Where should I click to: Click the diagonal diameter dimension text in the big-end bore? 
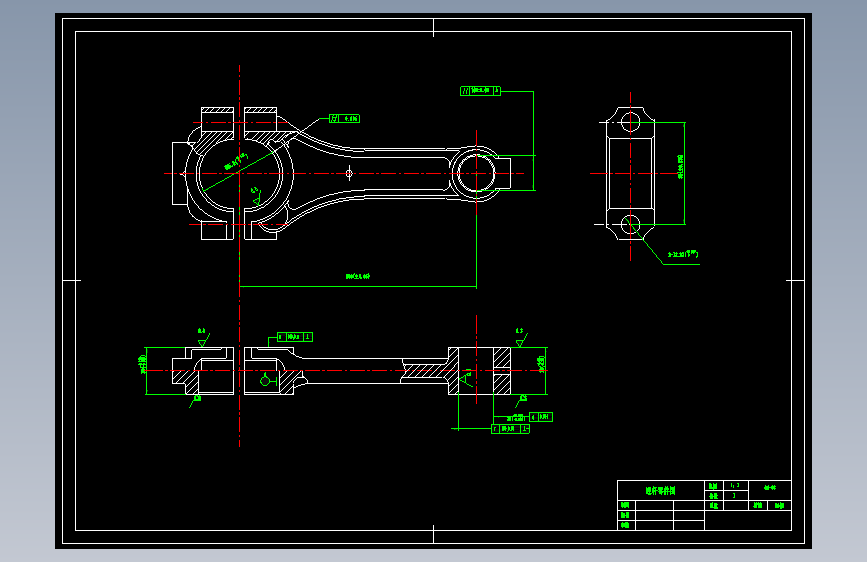click(236, 162)
